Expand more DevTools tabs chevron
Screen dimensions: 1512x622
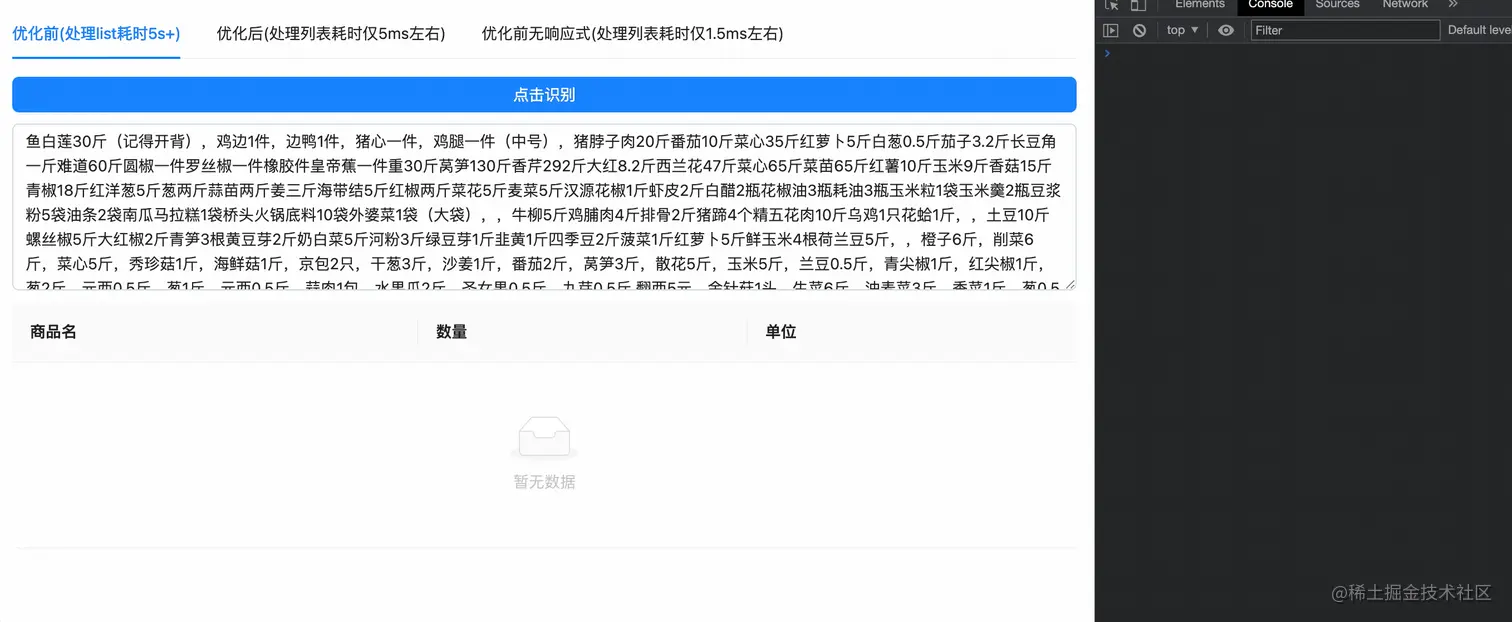coord(1453,4)
